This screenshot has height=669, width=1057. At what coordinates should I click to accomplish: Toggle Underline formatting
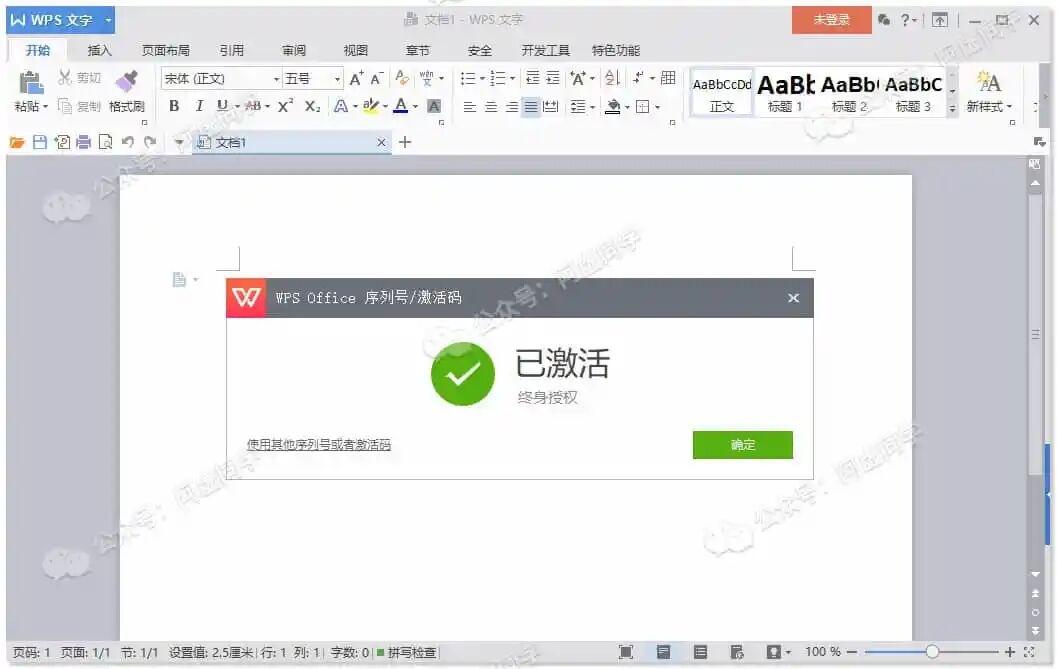click(x=222, y=106)
